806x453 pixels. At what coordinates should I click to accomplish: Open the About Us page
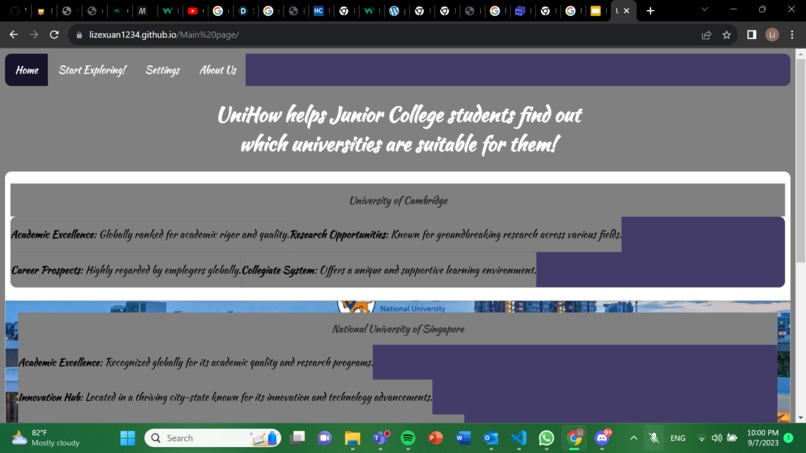pos(217,70)
